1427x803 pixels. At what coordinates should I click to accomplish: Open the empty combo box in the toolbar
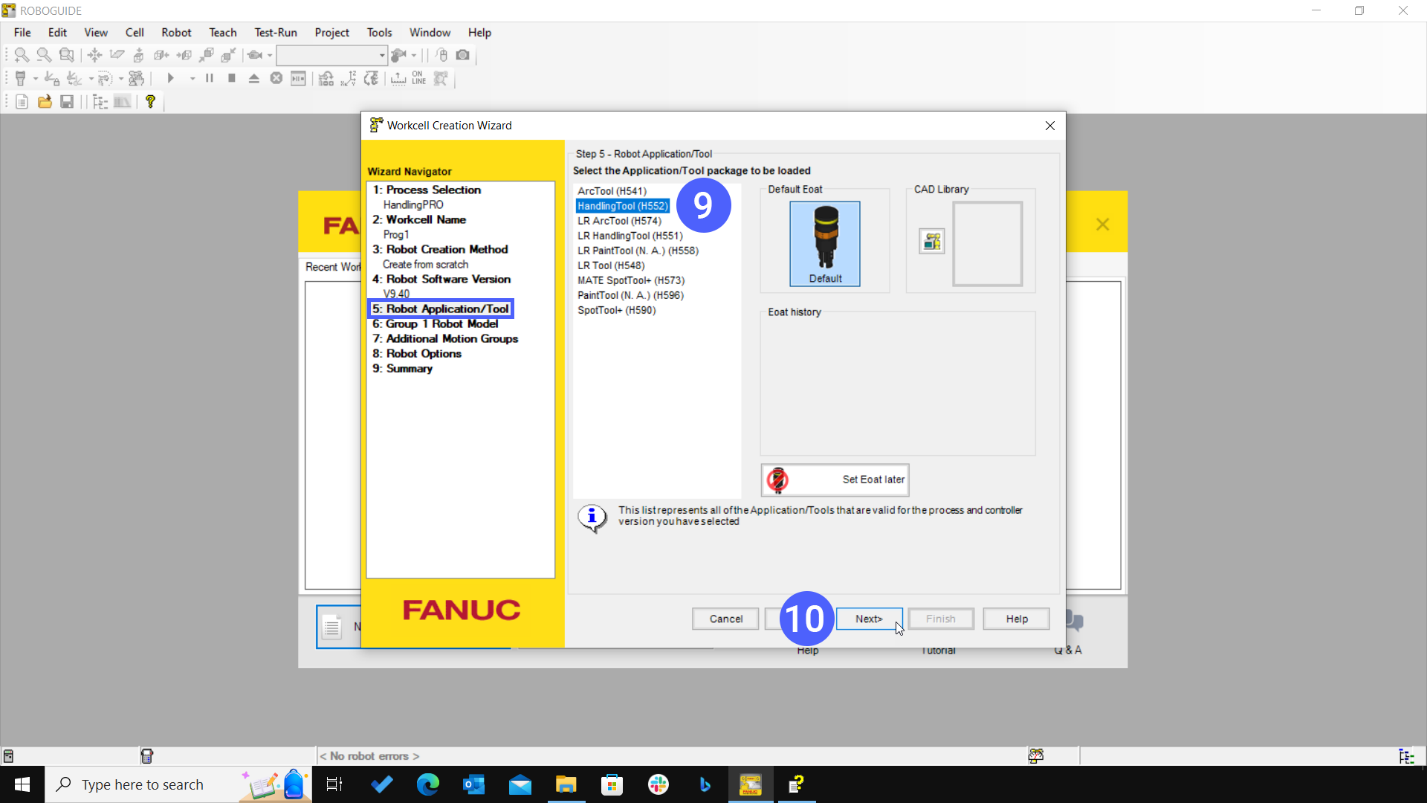click(331, 55)
